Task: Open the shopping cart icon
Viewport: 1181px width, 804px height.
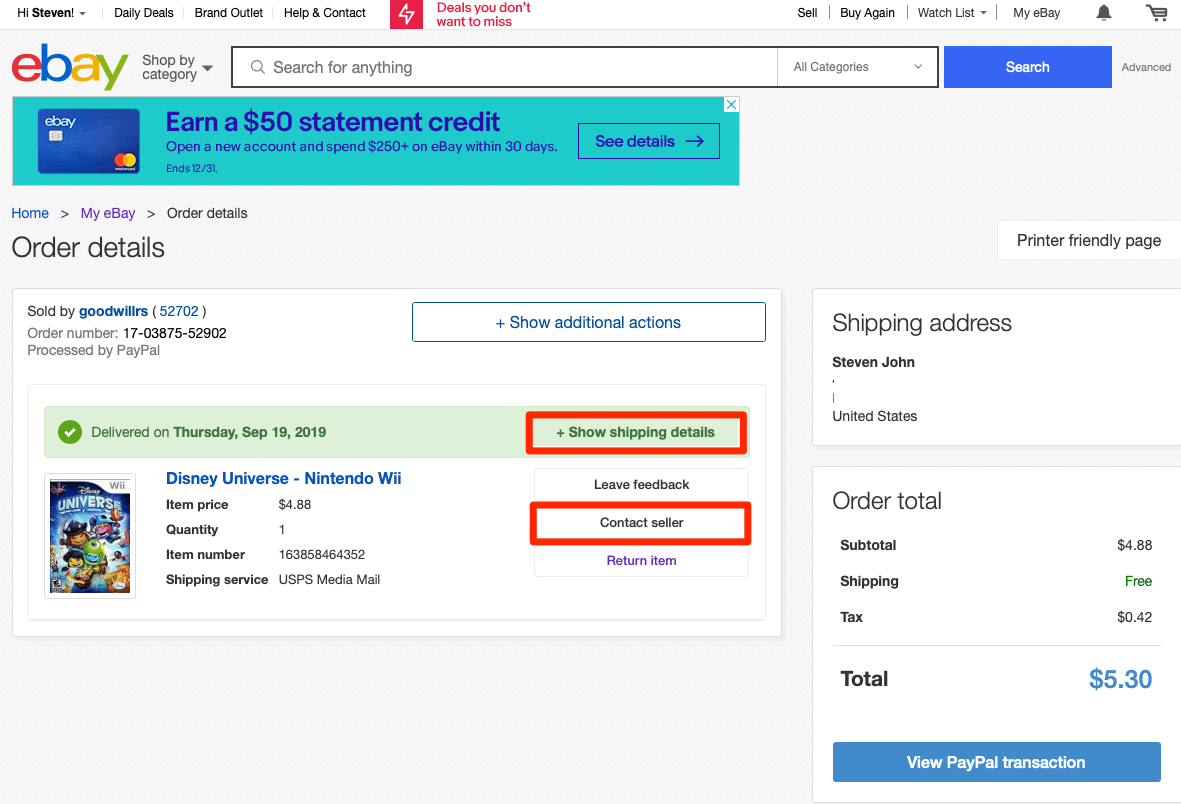Action: tap(1156, 12)
